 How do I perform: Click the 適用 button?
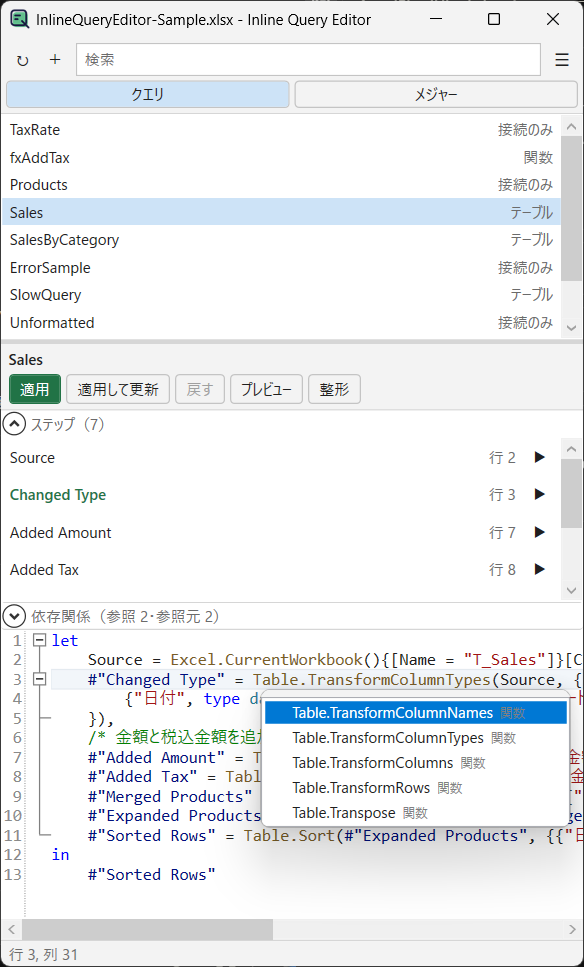[x=35, y=389]
